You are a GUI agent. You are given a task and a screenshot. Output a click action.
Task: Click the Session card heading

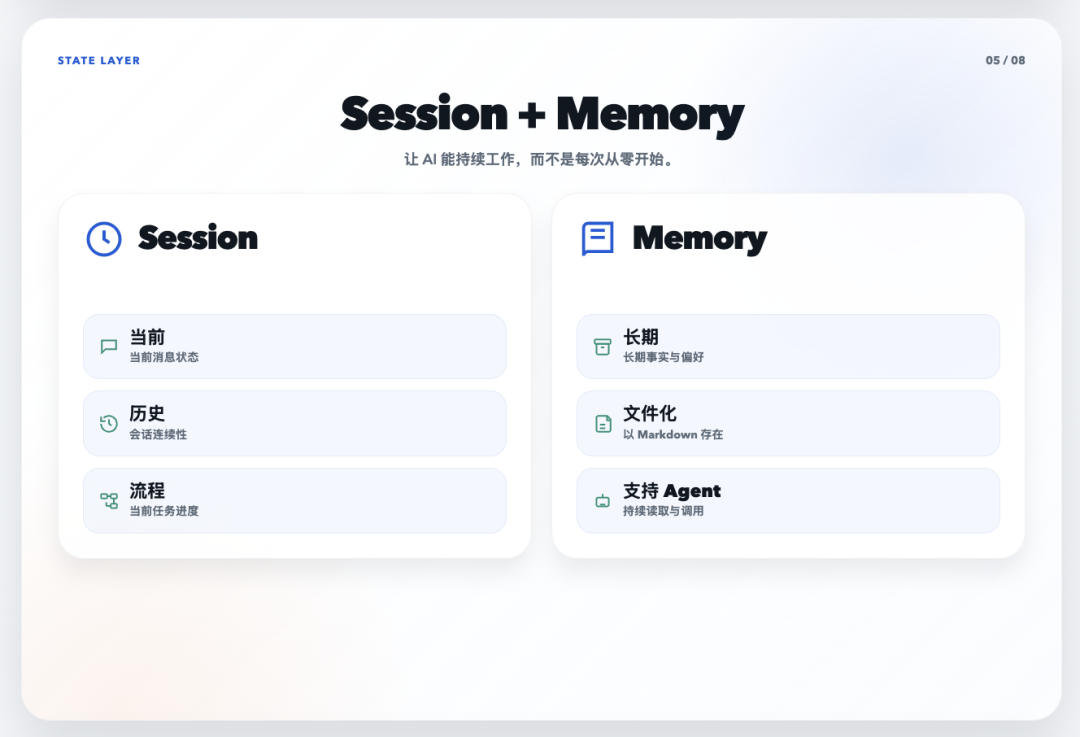[x=198, y=238]
